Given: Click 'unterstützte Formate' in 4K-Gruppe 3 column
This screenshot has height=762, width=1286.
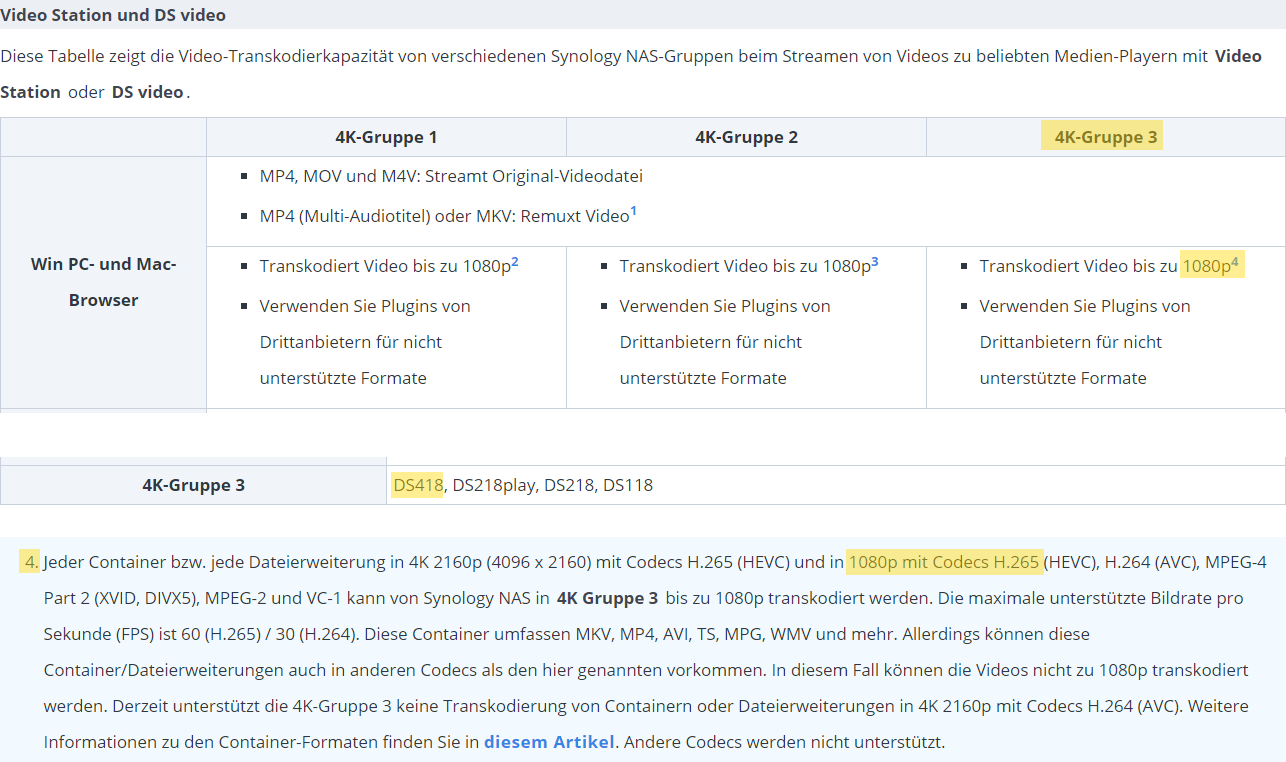Looking at the screenshot, I should (x=1063, y=378).
